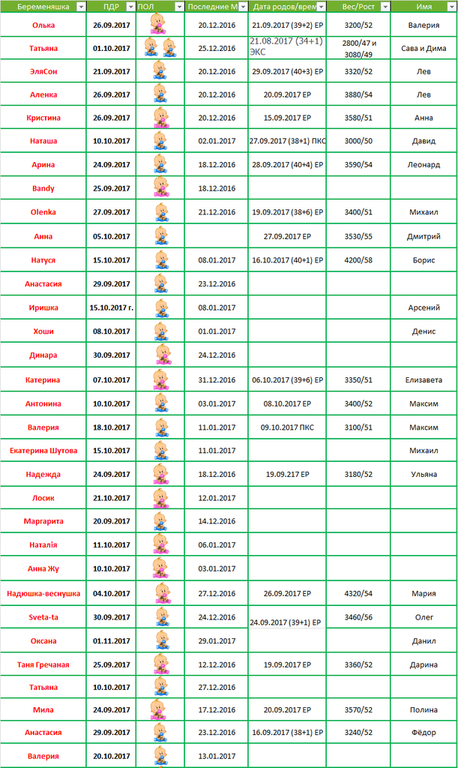458x768 pixels.
Task: Click the baby boy icon in Натуся's row
Action: click(x=161, y=260)
